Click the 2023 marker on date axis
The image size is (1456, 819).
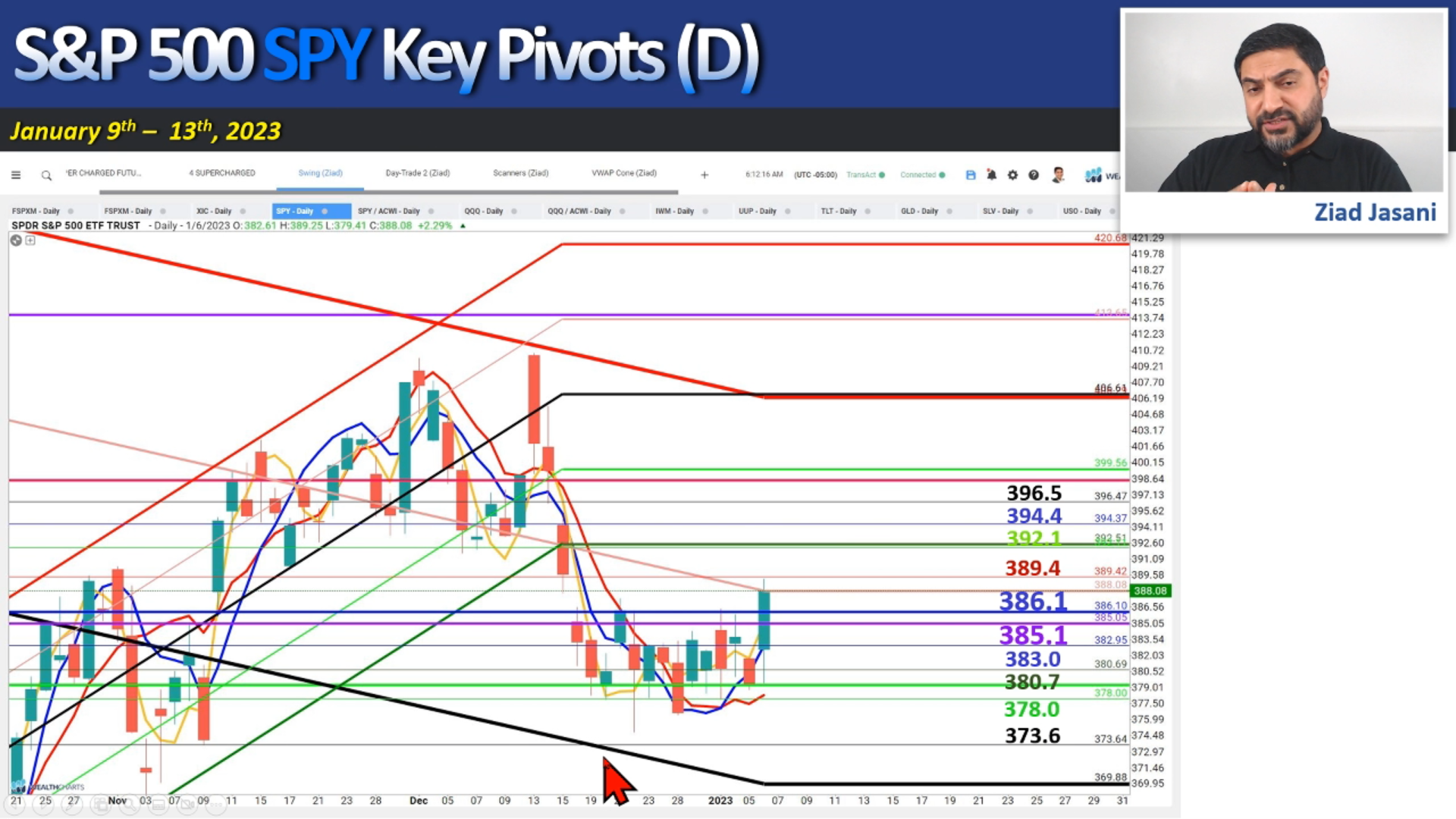pos(720,801)
